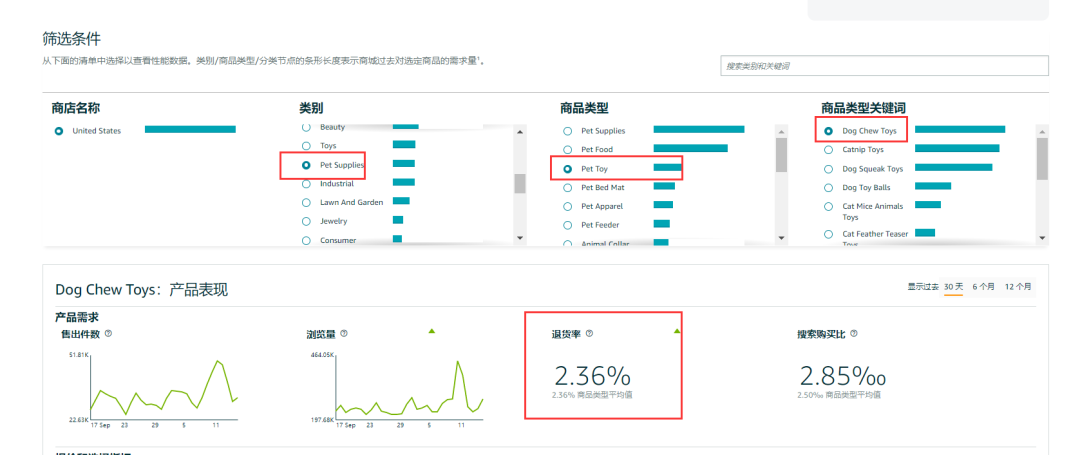Choose the Pet Food product type
This screenshot has height=455, width=1080.
pyautogui.click(x=568, y=149)
